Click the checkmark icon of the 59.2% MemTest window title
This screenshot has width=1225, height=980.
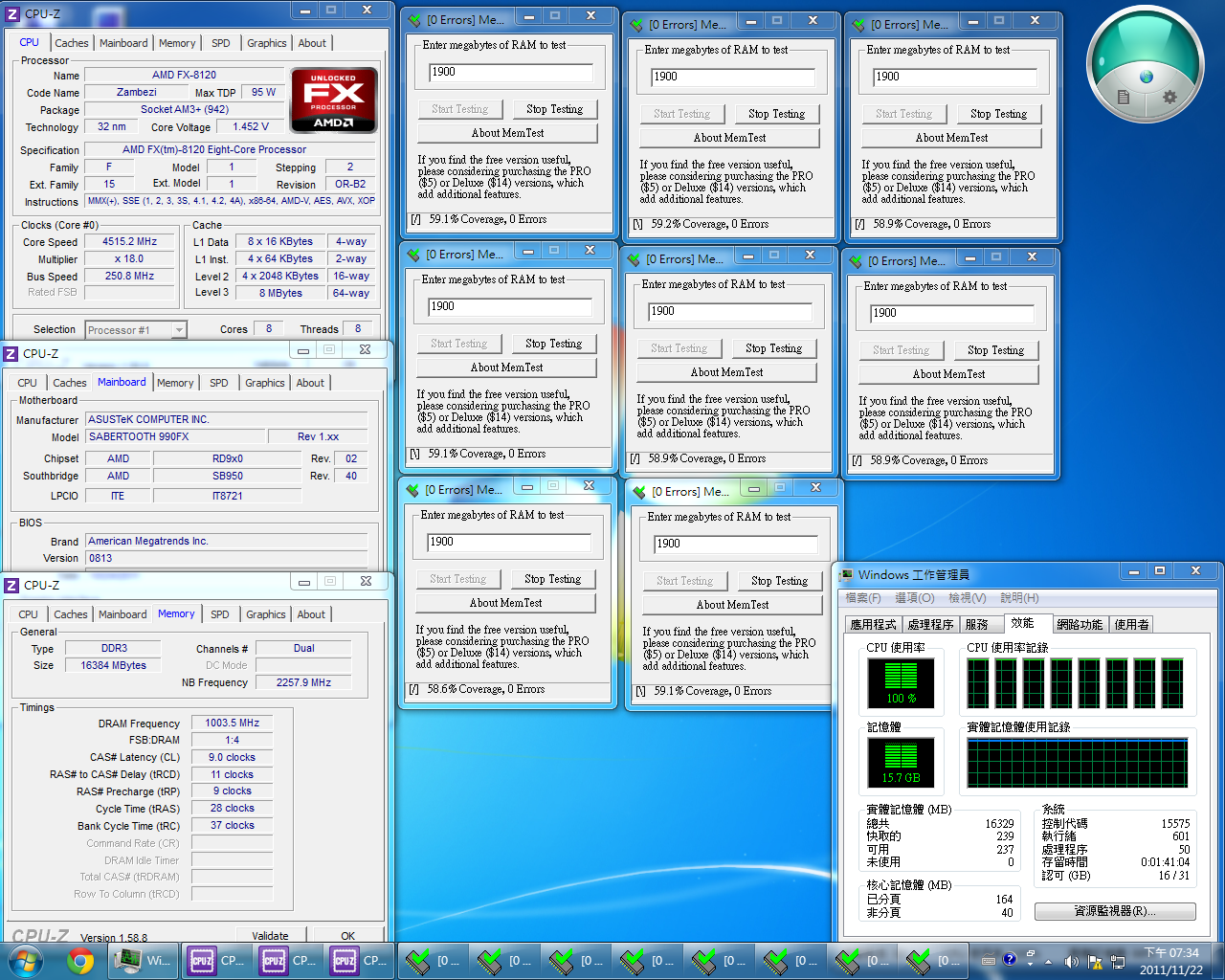636,25
